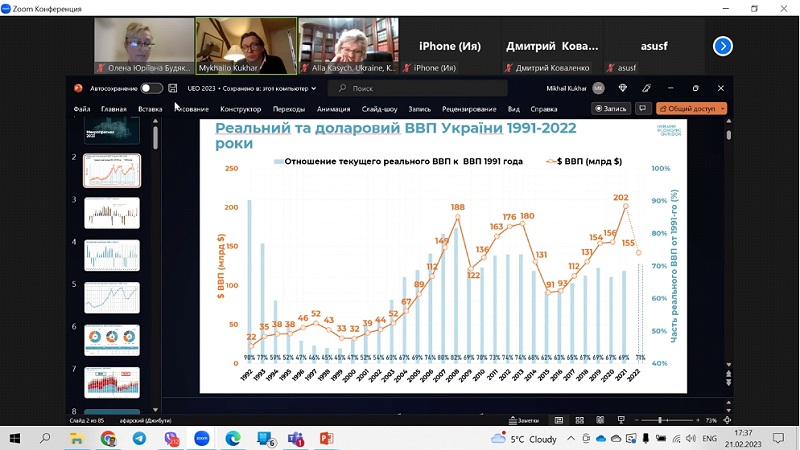Screen dimensions: 800x450
Task: Show hidden system tray icons
Action: click(x=573, y=438)
